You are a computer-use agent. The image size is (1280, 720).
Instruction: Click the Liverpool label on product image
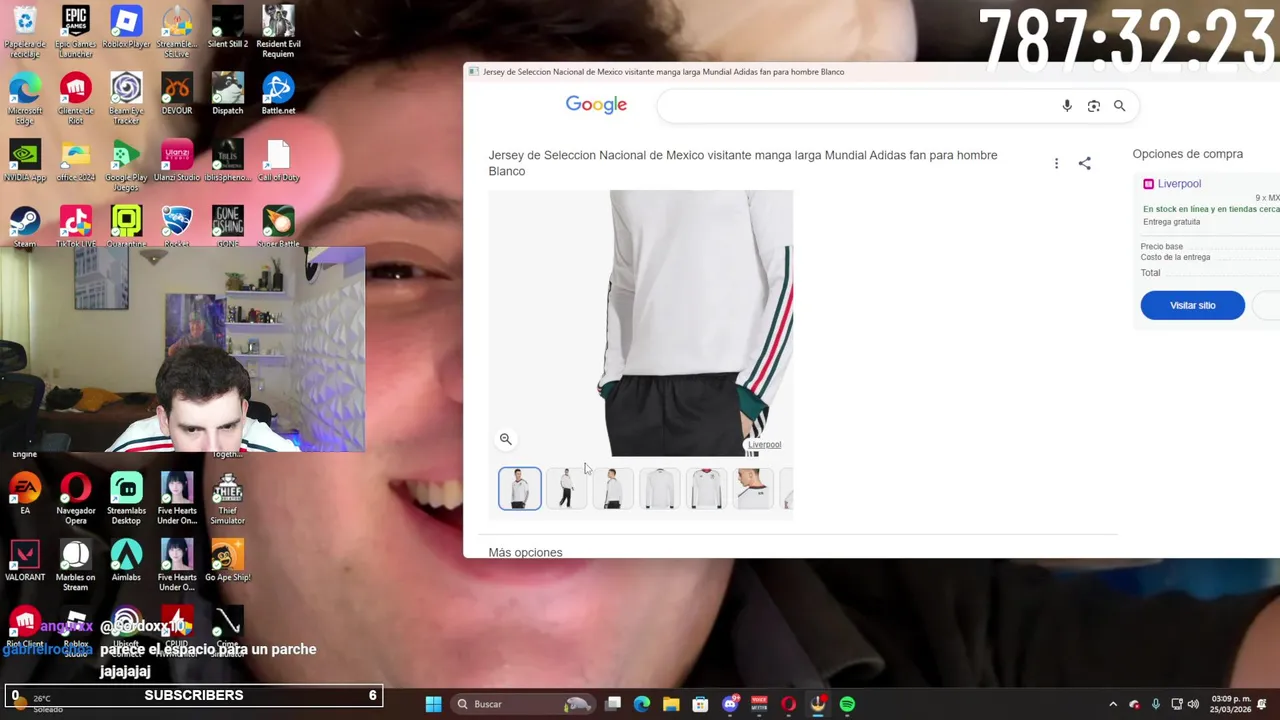pos(764,445)
